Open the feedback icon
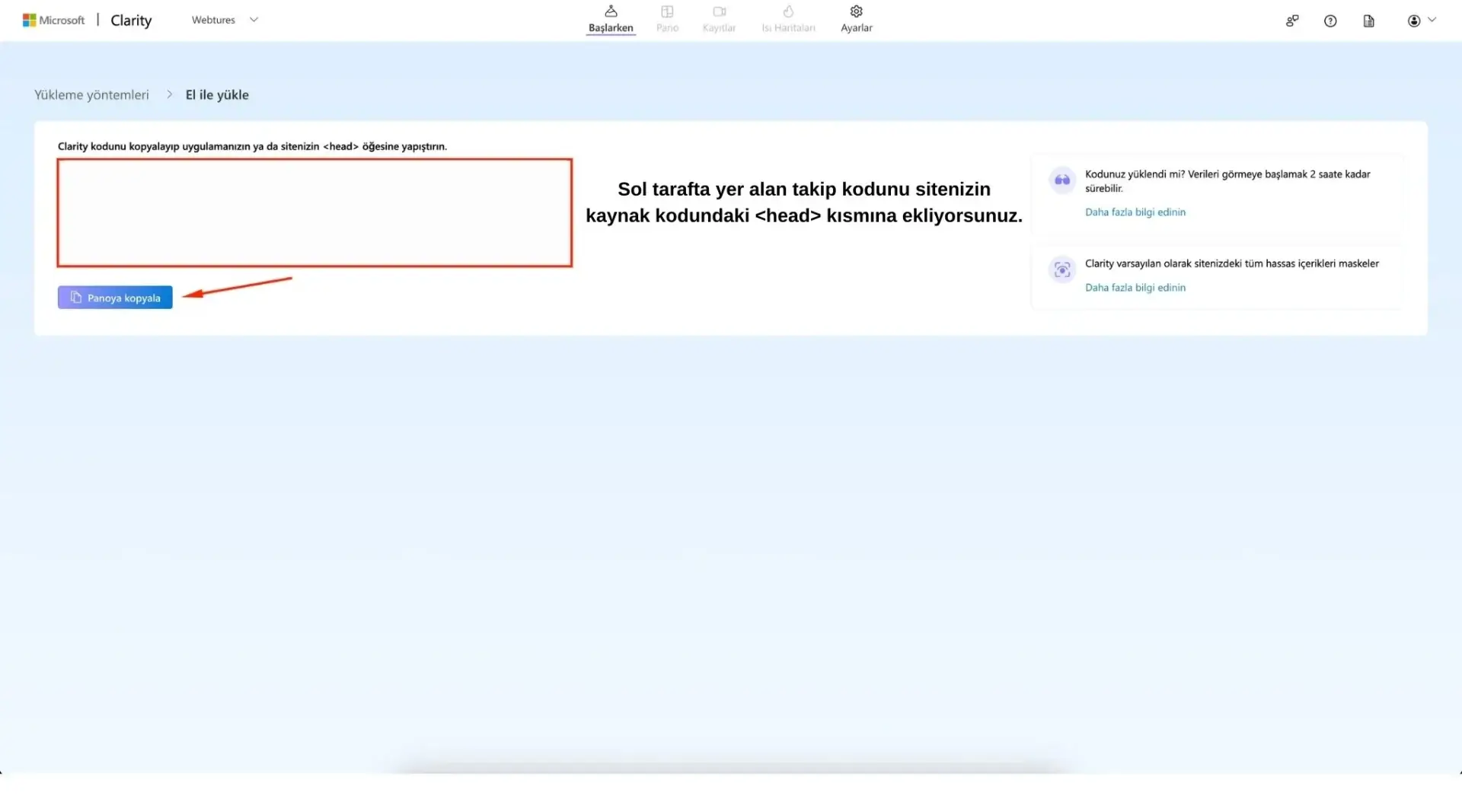 click(1292, 21)
